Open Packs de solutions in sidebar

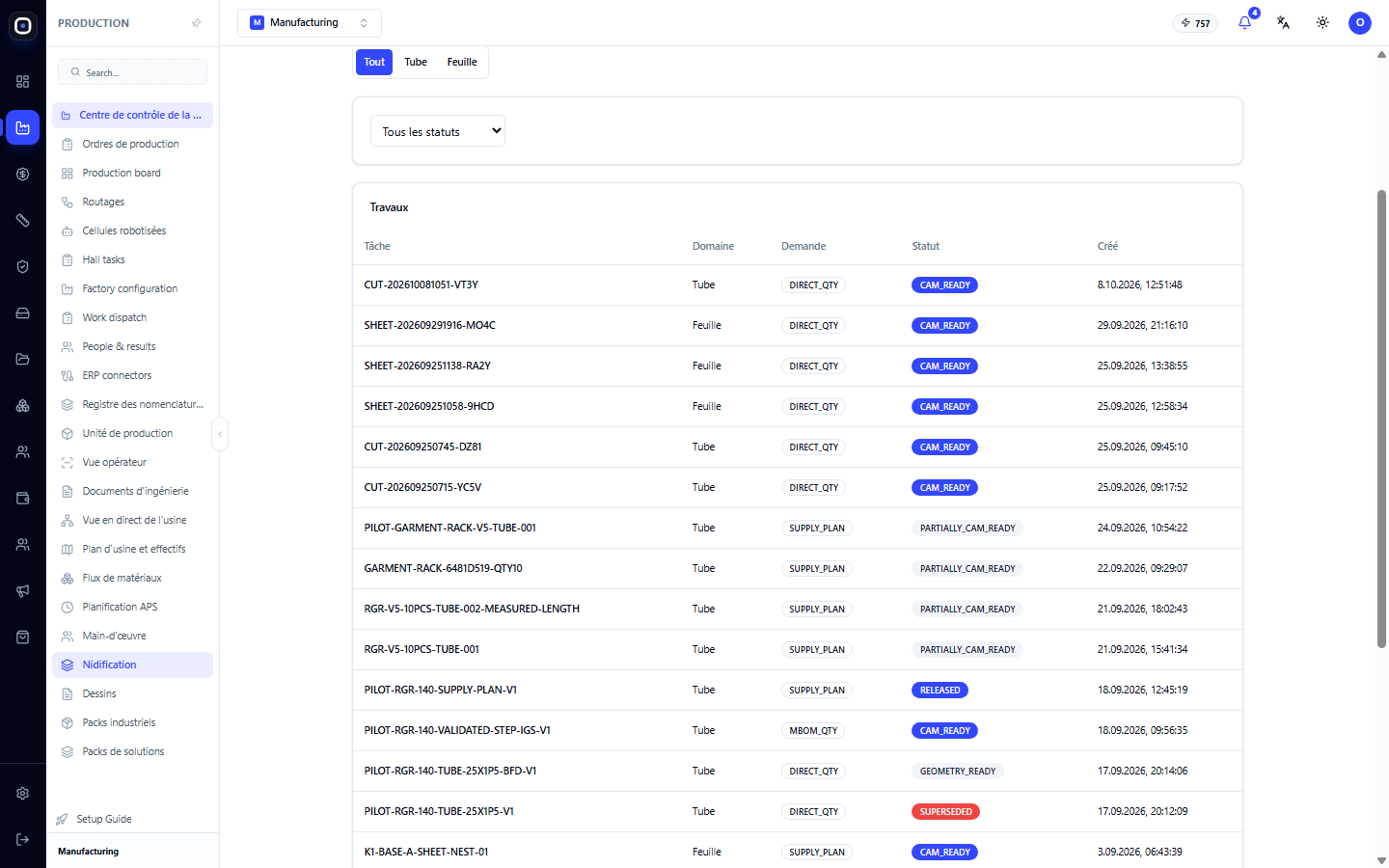click(133, 751)
